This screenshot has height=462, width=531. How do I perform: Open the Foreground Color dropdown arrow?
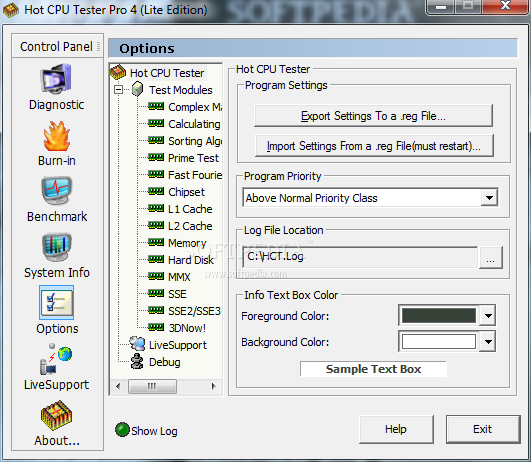coord(488,316)
